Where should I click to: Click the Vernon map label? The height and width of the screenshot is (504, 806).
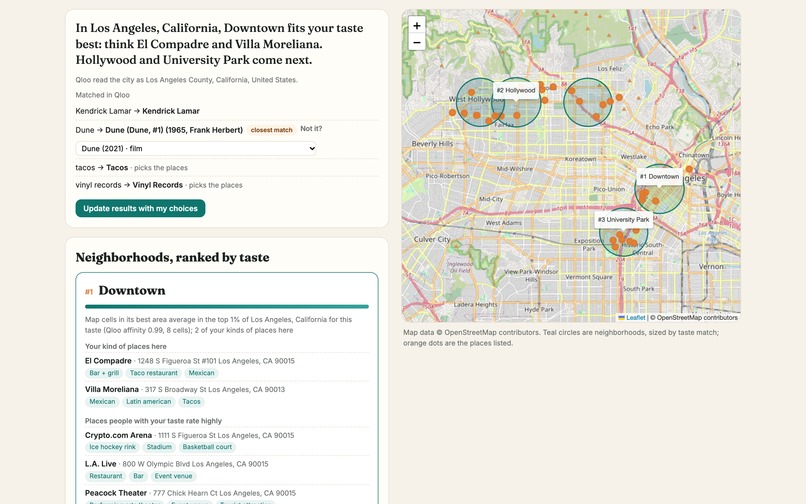tap(711, 266)
